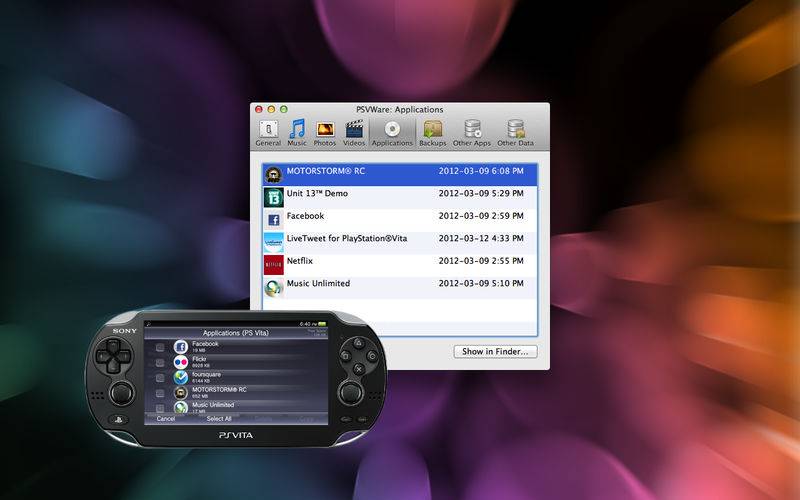Tap the Facebook icon on Vita screen
800x500 pixels.
(181, 347)
